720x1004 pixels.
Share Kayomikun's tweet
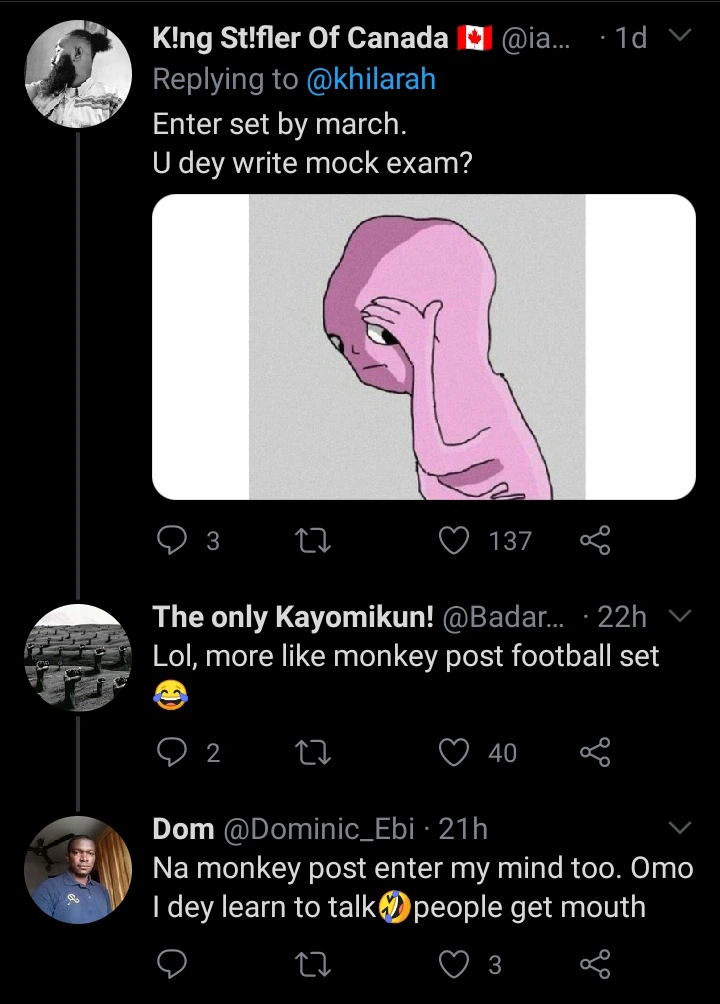[594, 752]
